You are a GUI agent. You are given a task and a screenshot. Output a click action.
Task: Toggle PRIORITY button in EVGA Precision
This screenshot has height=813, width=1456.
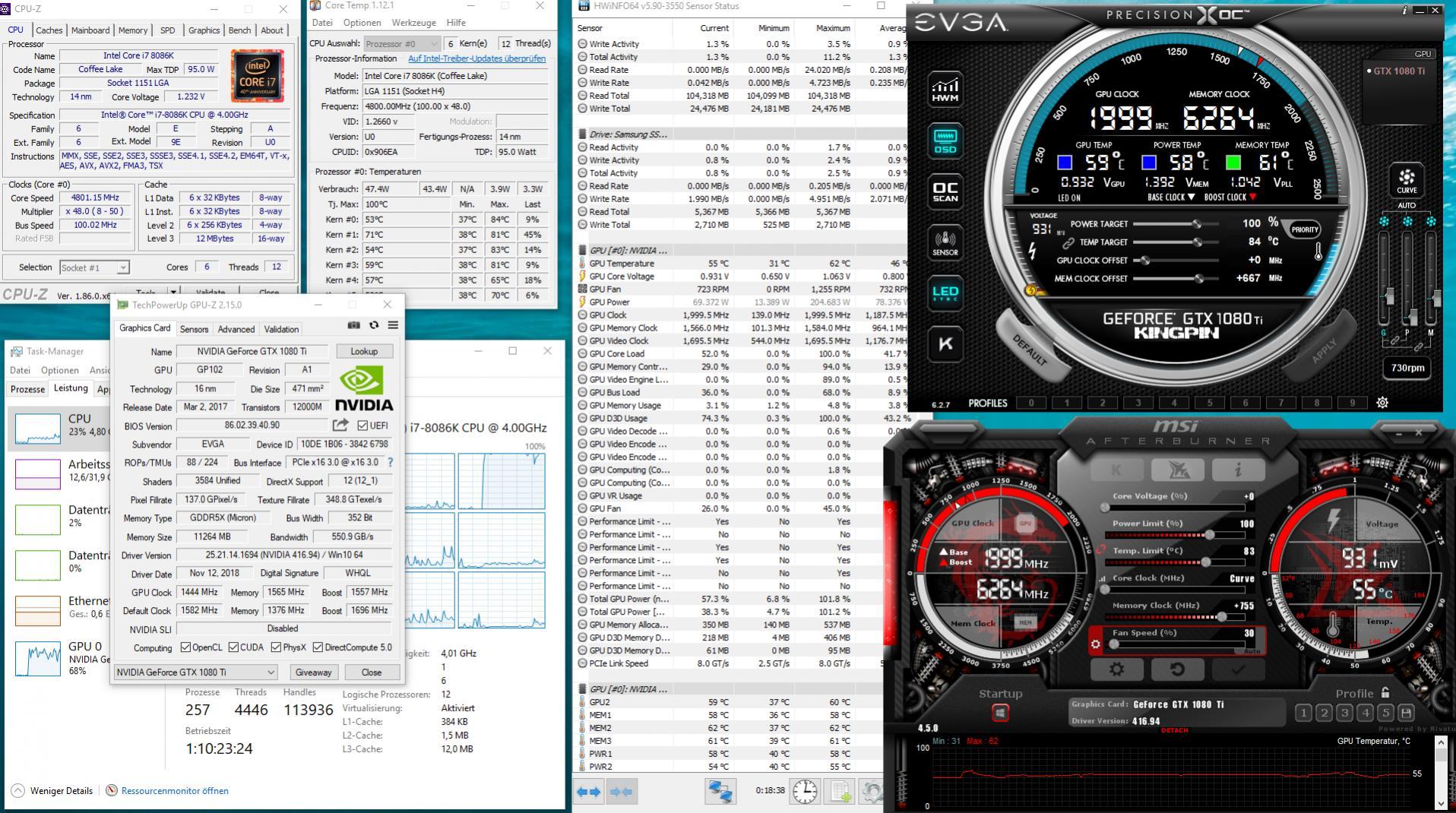coord(1305,229)
